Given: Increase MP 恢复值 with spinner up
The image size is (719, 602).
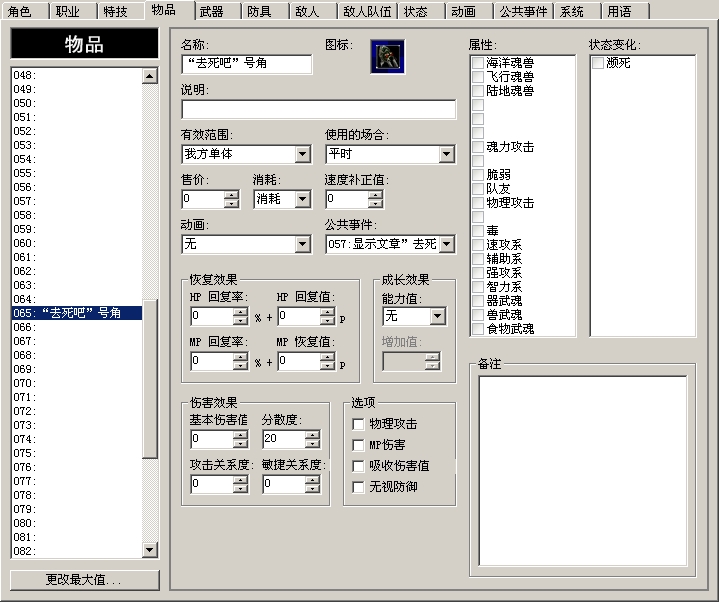Looking at the screenshot, I should (x=327, y=357).
